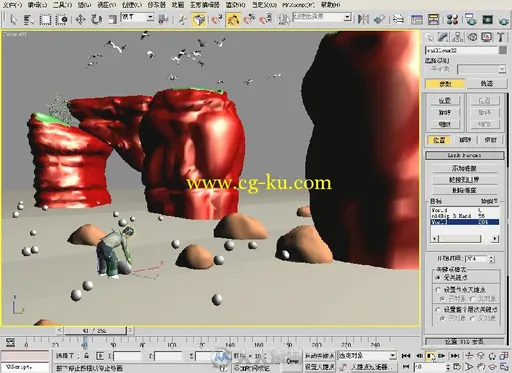Click the highlighted Play Animation button
The height and width of the screenshot is (373, 512).
430,356
